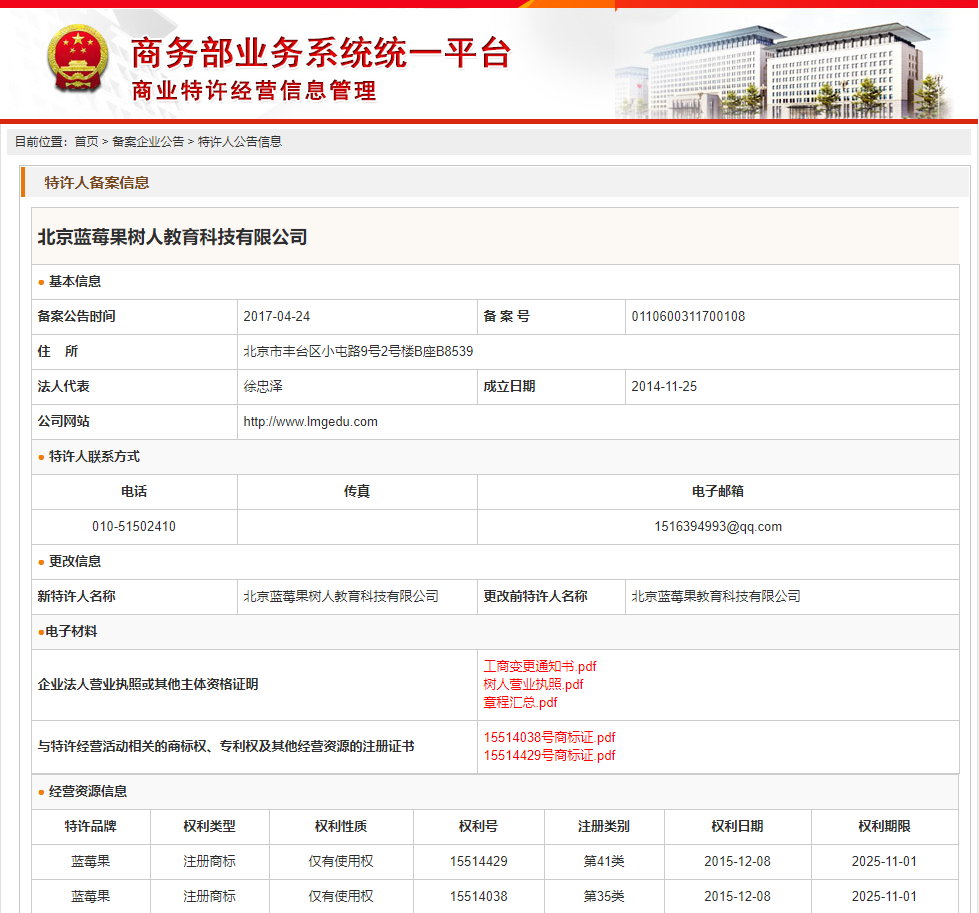Click 特许人备案信息 section header
The image size is (979, 913).
[97, 183]
